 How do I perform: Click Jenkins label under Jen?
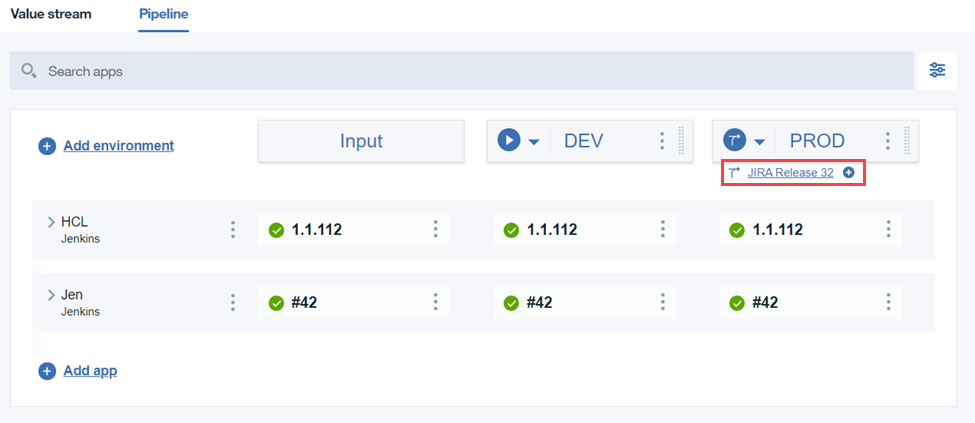coord(80,312)
